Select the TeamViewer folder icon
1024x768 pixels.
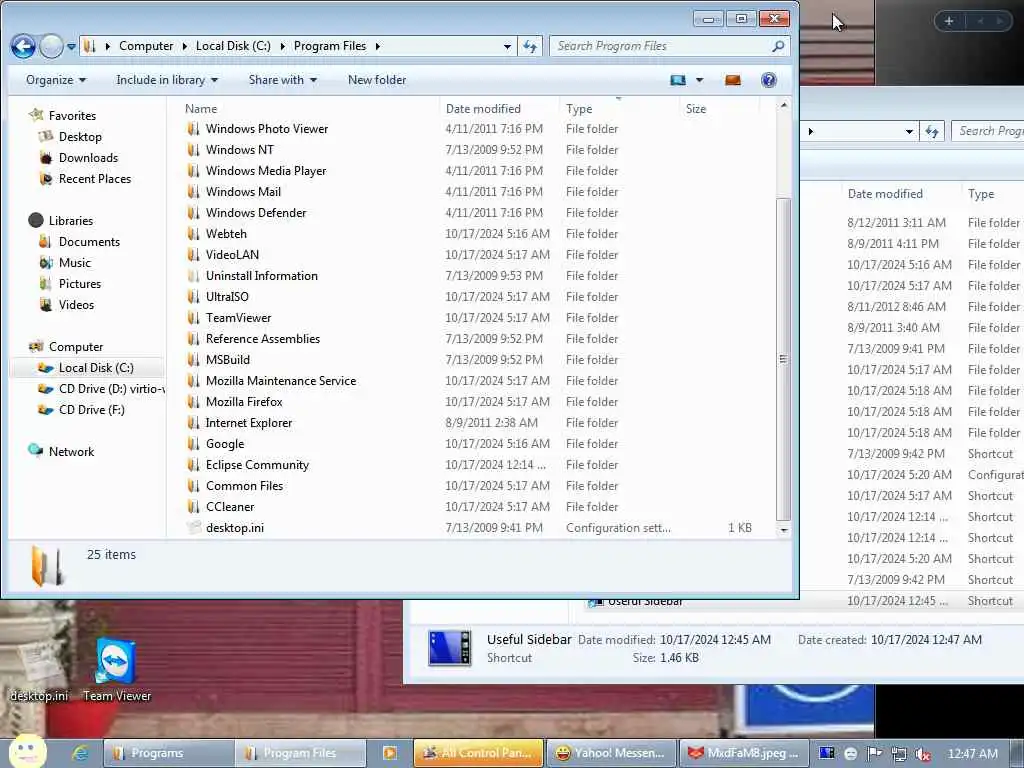[193, 317]
